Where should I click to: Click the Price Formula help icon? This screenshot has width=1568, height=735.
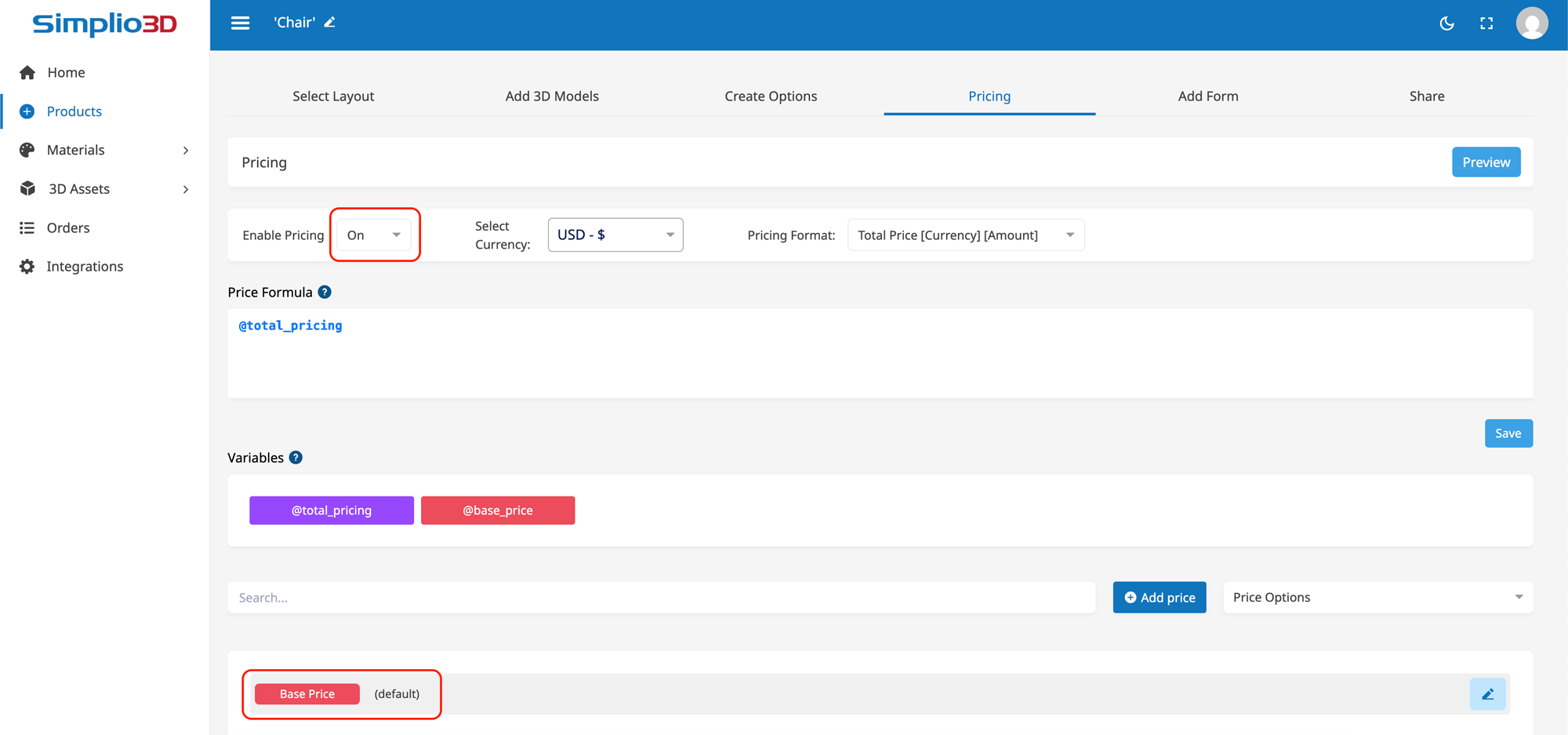[325, 292]
